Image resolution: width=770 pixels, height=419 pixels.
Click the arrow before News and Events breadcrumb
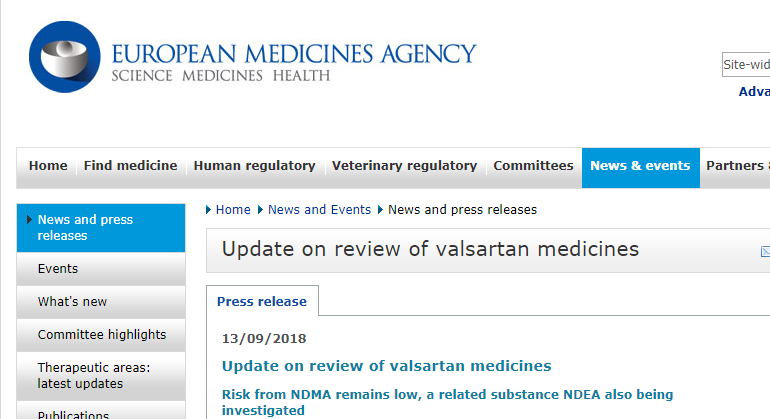pos(260,210)
